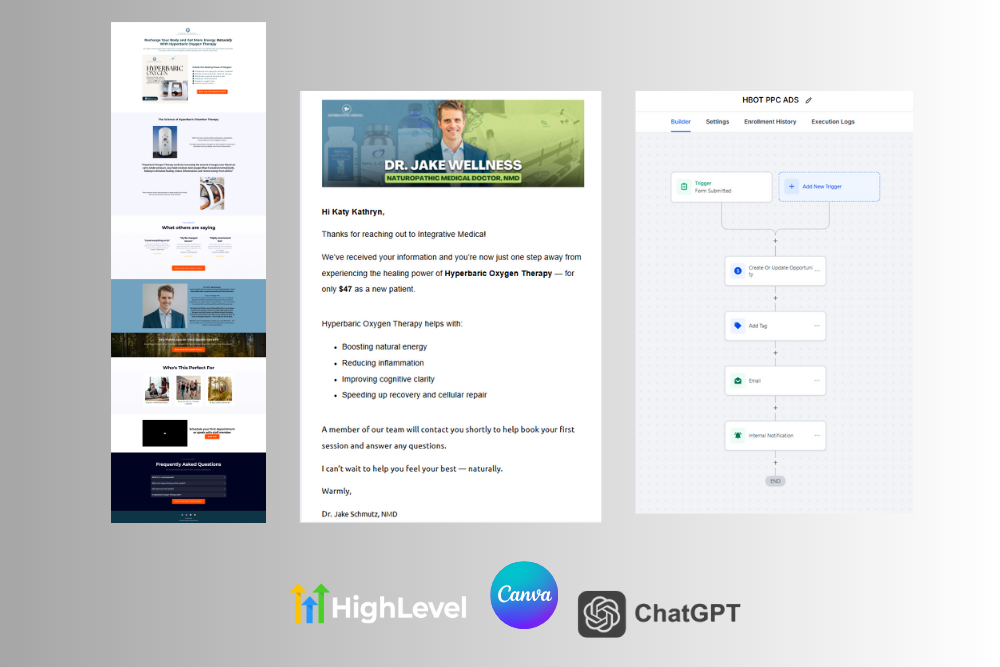Click the blue tag icon on Add Tag
This screenshot has height=667, width=1000.
coord(738,326)
